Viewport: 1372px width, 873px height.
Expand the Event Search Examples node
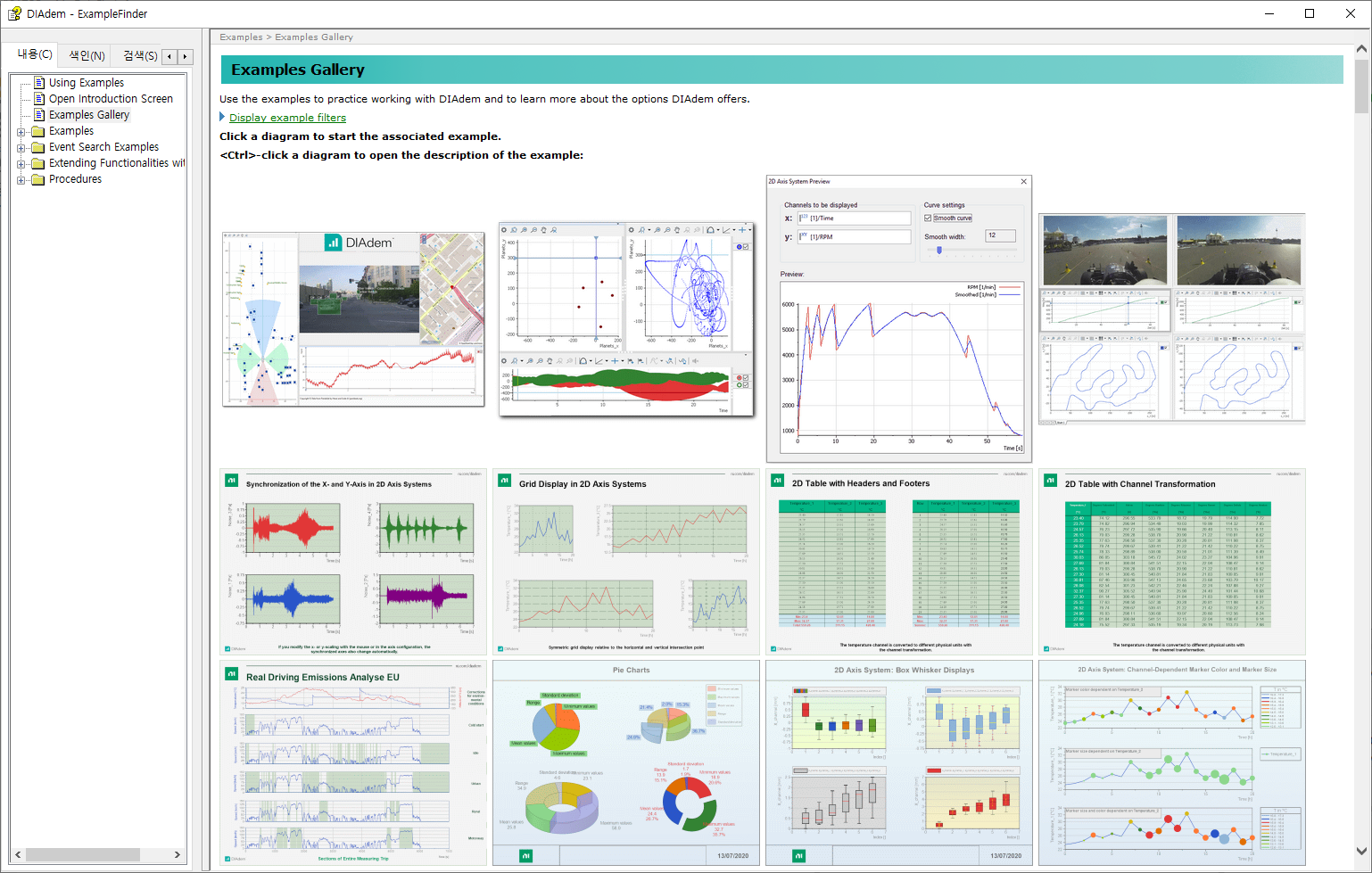click(21, 148)
